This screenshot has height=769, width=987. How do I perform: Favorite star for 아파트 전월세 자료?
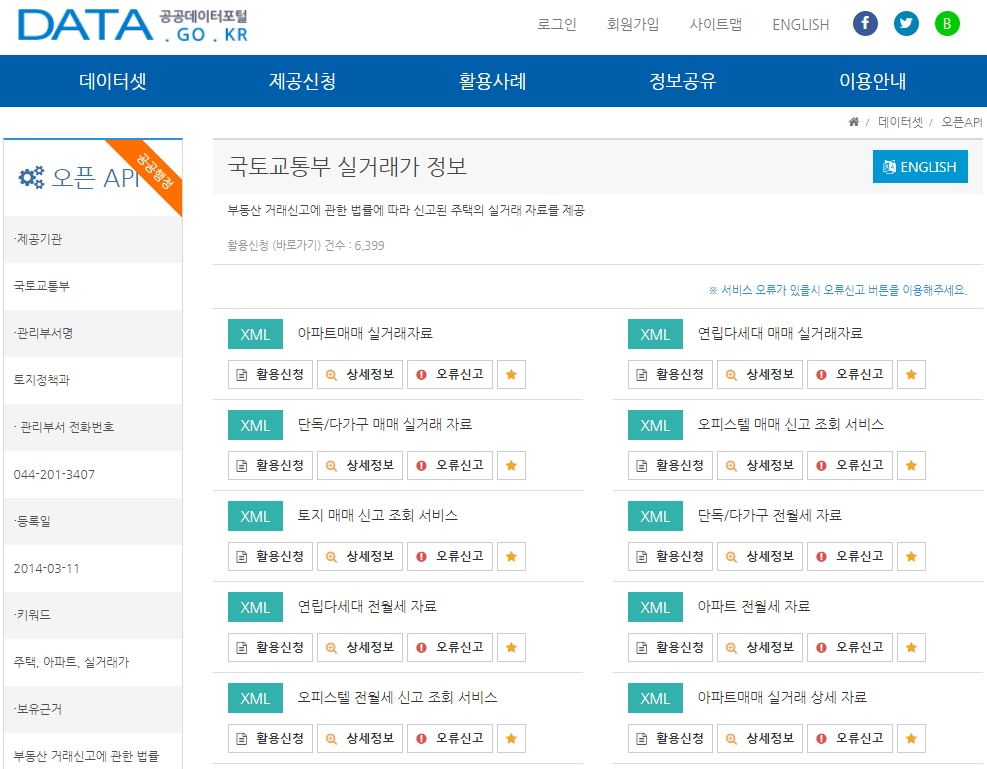pos(911,648)
